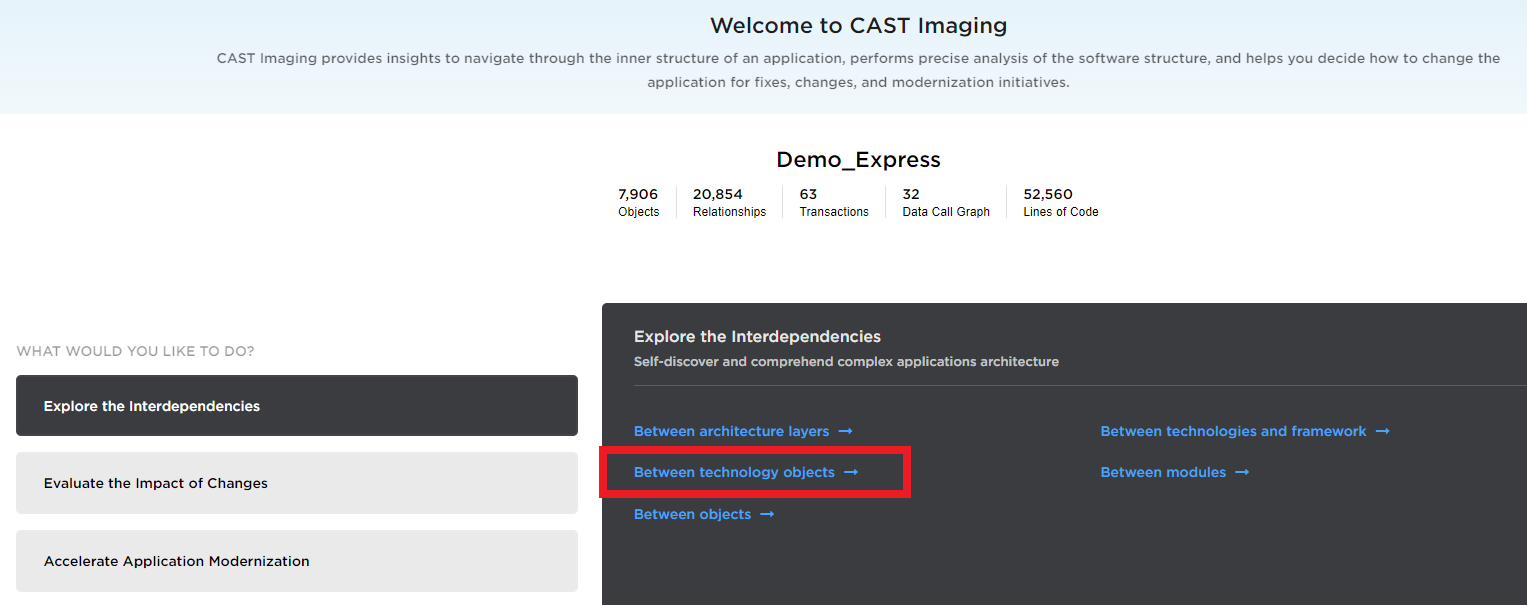Click the 63 Transactions statistic
Viewport: 1527px width, 605px height.
tap(834, 202)
